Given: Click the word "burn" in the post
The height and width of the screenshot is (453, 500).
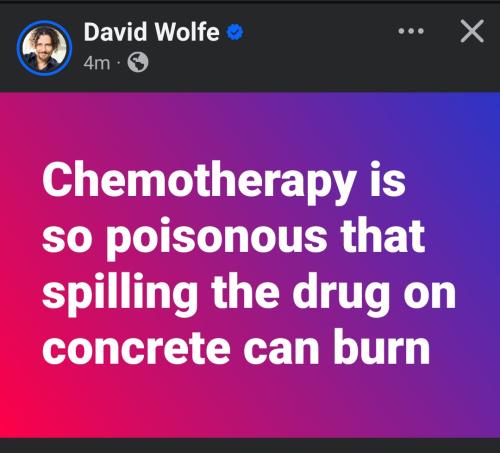Looking at the screenshot, I should [x=382, y=347].
